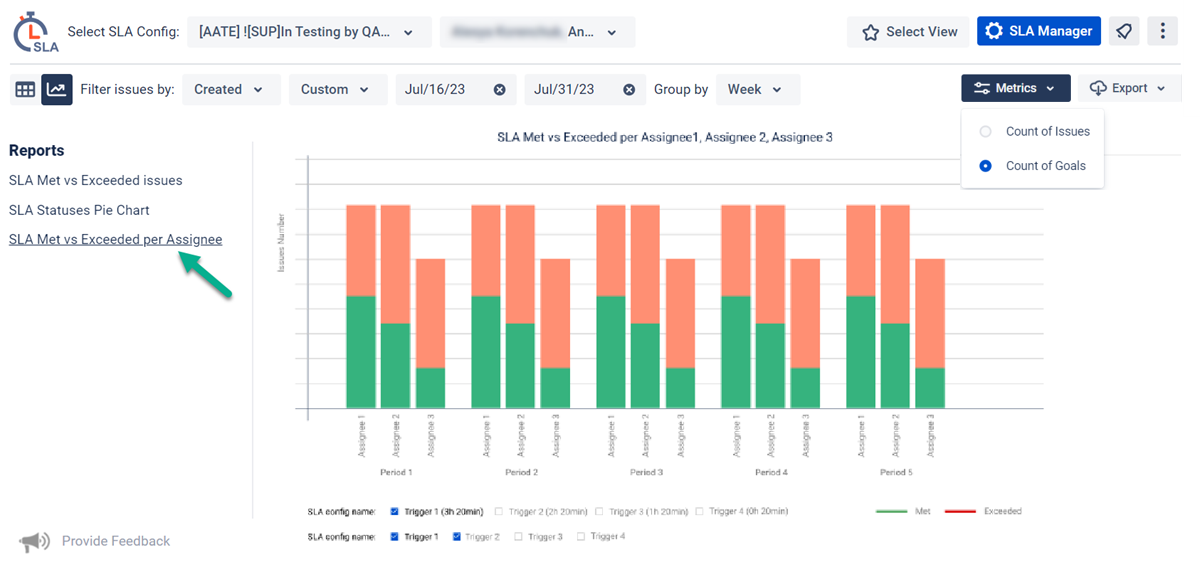Uncheck Trigger 1 (3h 20min) checkbox
The height and width of the screenshot is (562, 1200).
click(x=395, y=511)
